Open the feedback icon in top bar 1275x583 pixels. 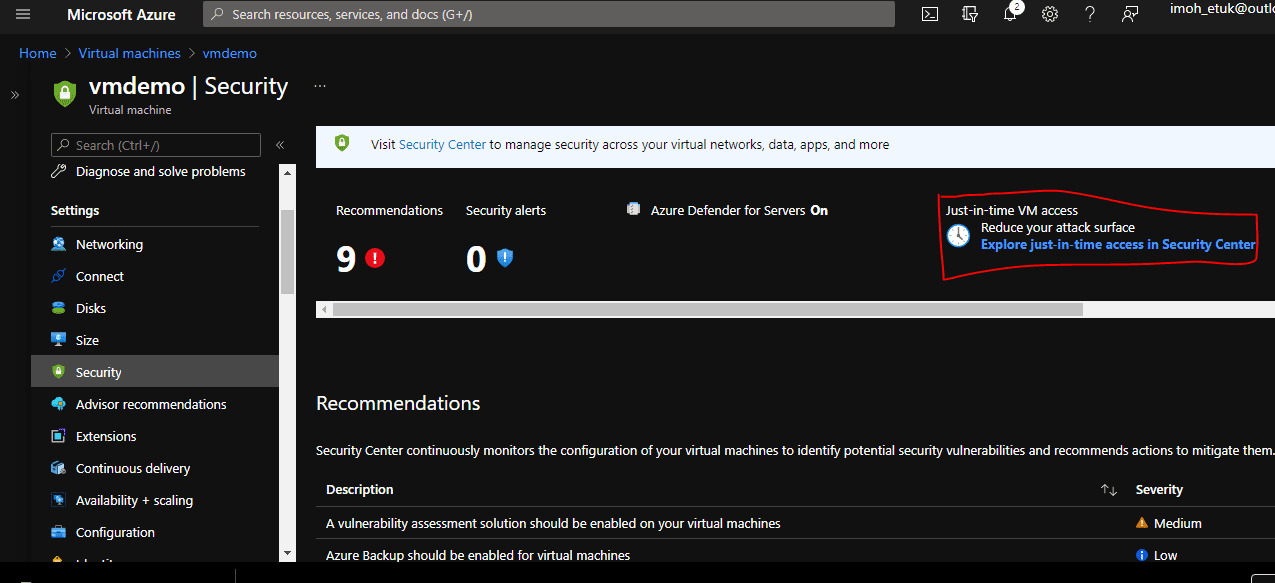click(x=1130, y=15)
